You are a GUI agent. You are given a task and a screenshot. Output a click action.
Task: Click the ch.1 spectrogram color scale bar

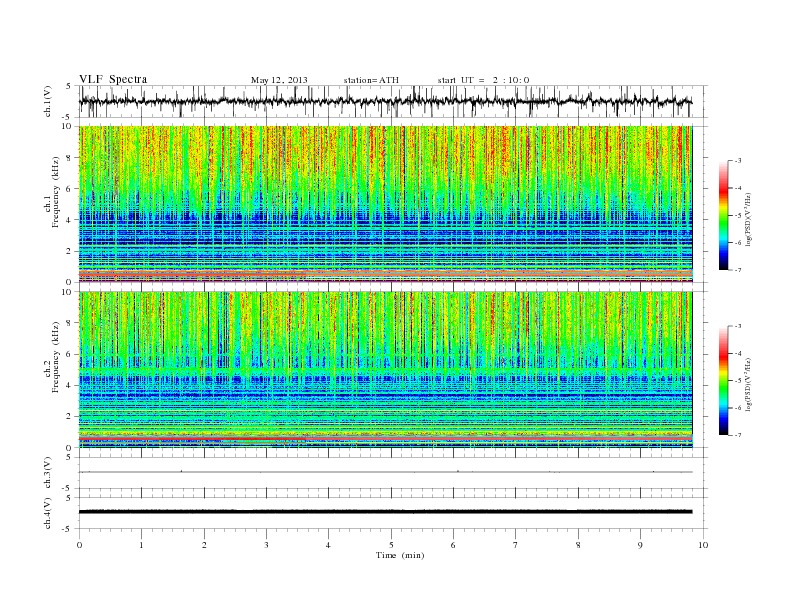(x=723, y=215)
